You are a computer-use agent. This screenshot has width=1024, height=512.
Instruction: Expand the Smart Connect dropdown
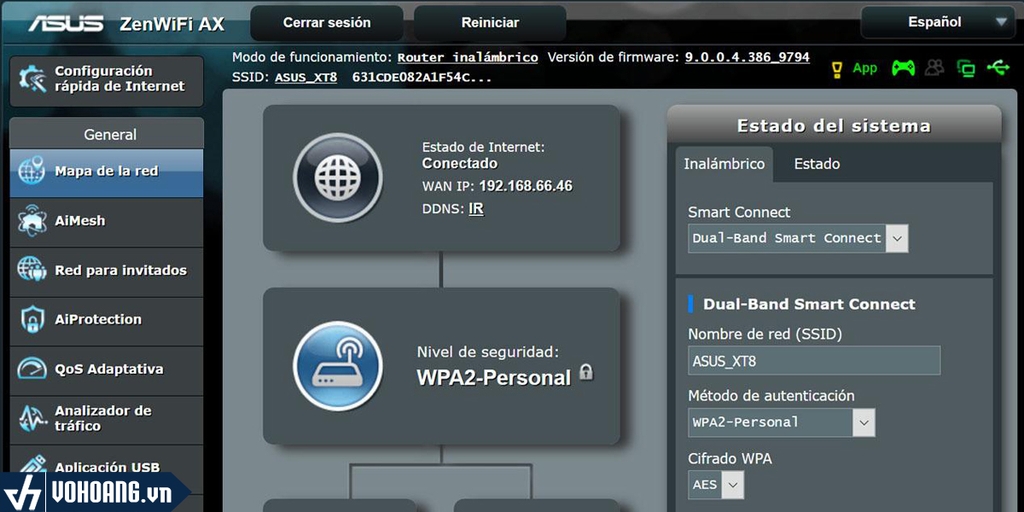(798, 238)
